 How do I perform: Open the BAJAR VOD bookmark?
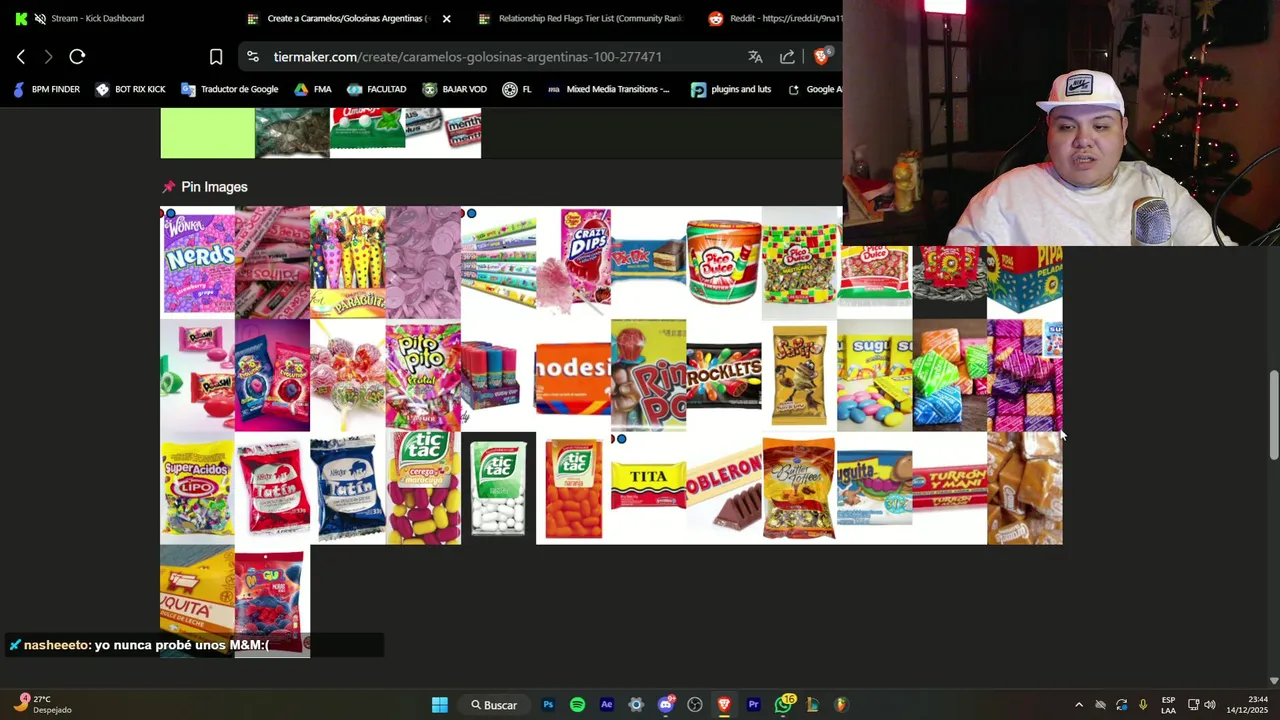tap(454, 89)
